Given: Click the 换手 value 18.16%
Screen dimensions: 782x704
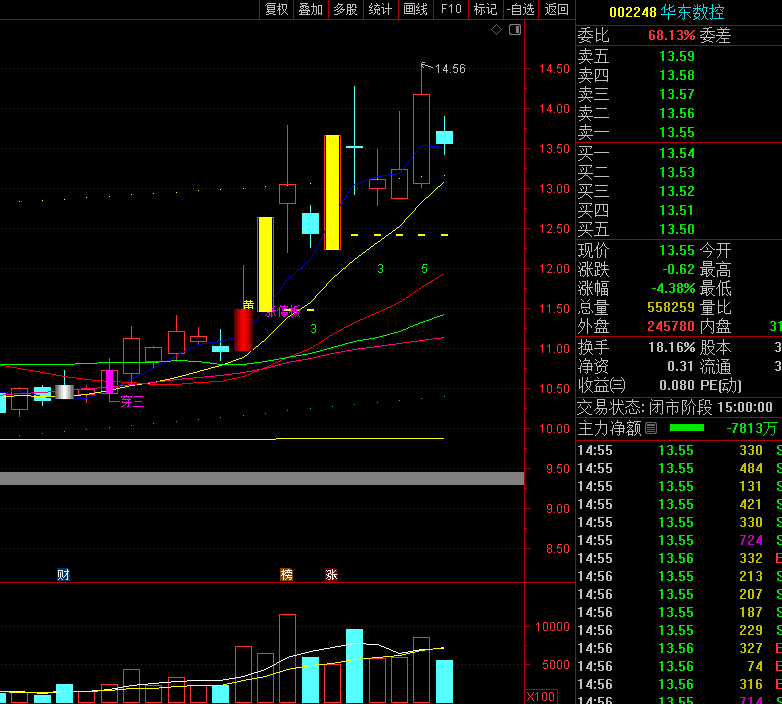Looking at the screenshot, I should [671, 347].
